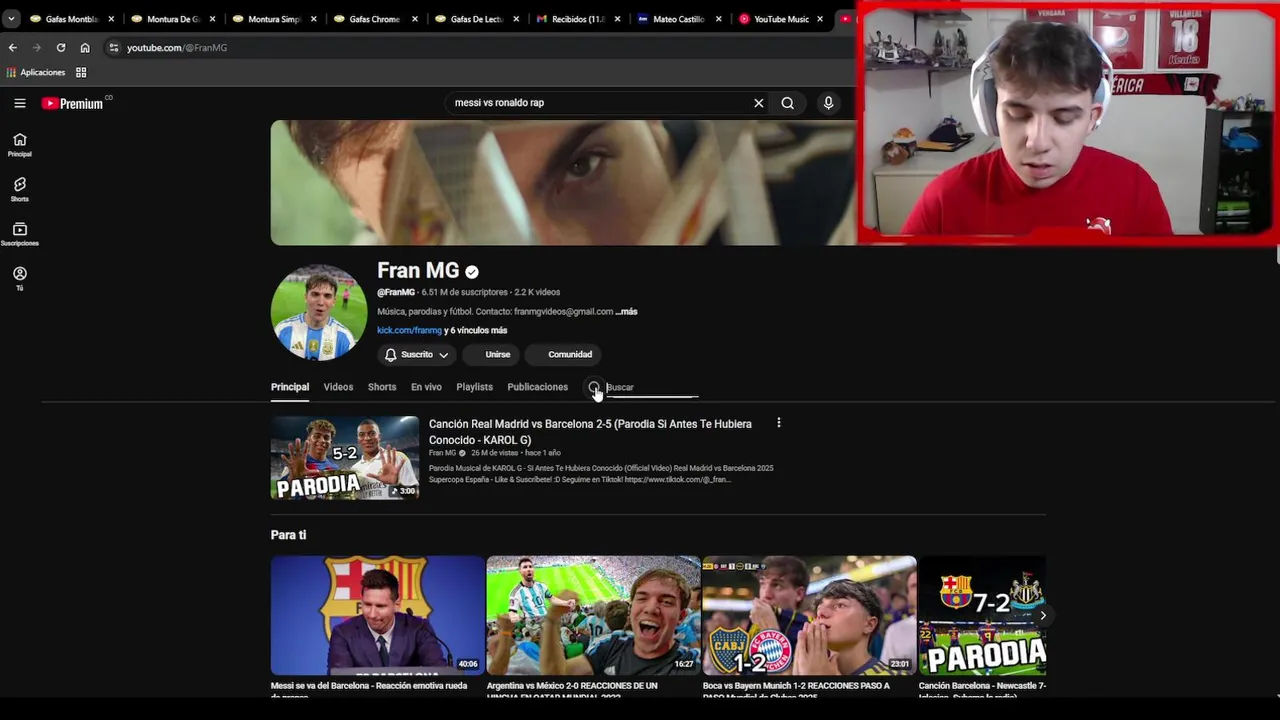Open the Tú profile section in sidebar
The height and width of the screenshot is (720, 1280).
20,279
